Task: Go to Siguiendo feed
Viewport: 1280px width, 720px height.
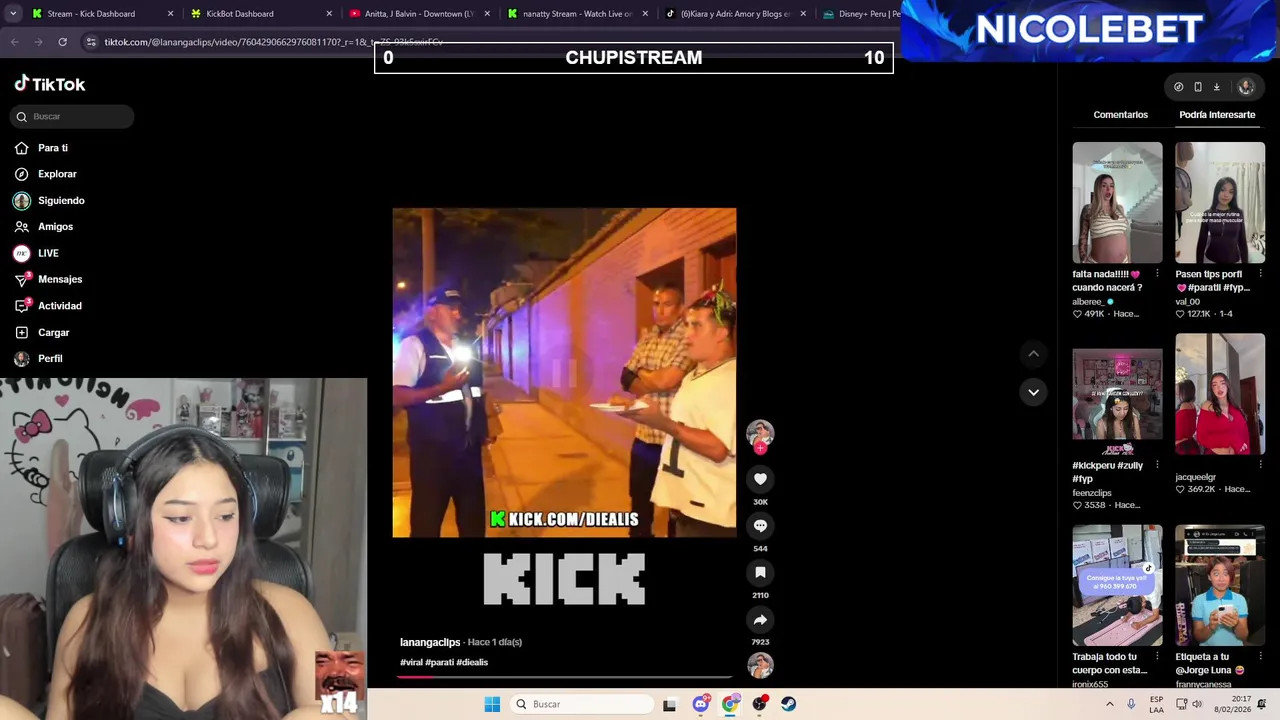Action: click(x=50, y=200)
